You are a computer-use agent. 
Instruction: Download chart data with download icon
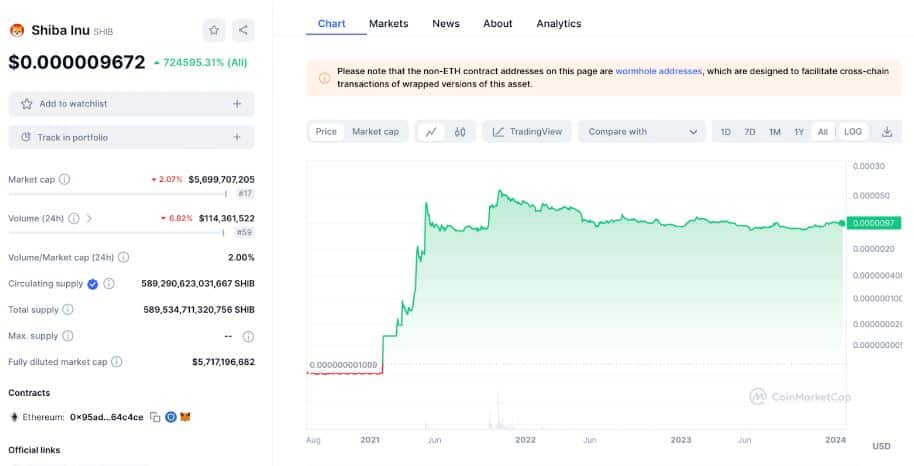[x=887, y=132]
